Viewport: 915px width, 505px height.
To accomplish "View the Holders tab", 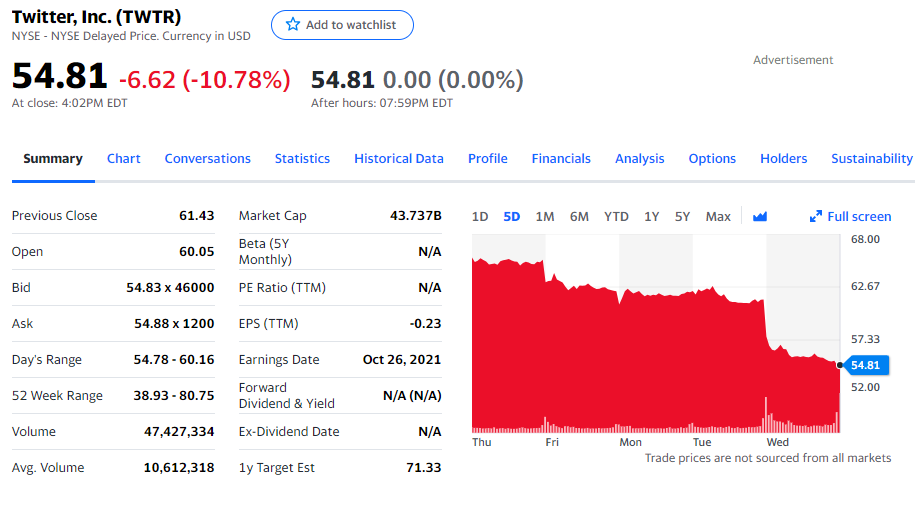I will tap(784, 158).
